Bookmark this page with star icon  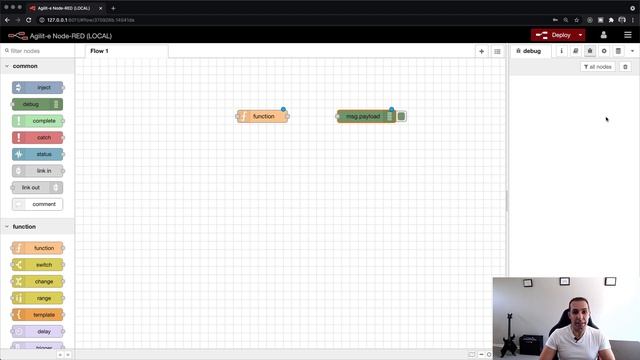(x=576, y=20)
